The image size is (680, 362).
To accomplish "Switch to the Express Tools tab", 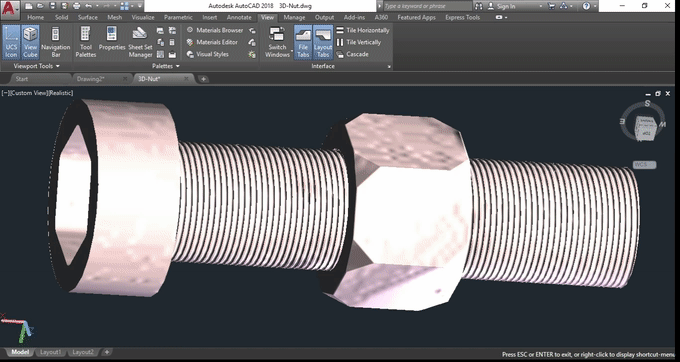I will 463,17.
